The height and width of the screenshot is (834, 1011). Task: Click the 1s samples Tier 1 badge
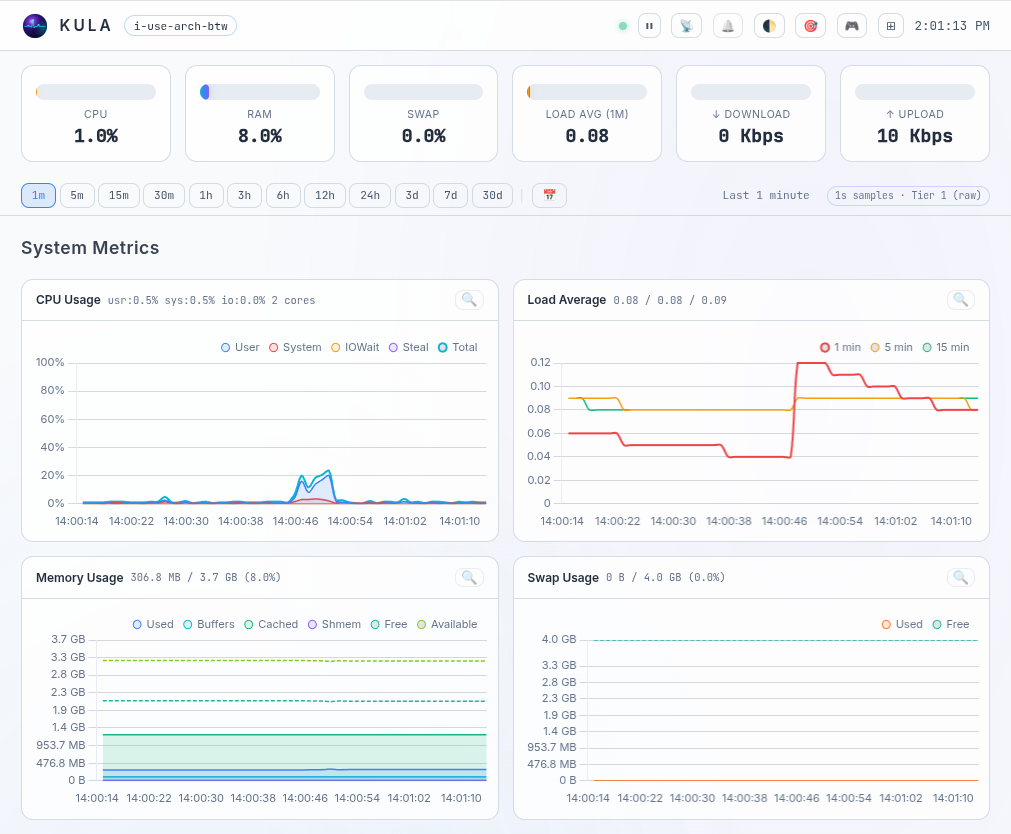[x=907, y=195]
